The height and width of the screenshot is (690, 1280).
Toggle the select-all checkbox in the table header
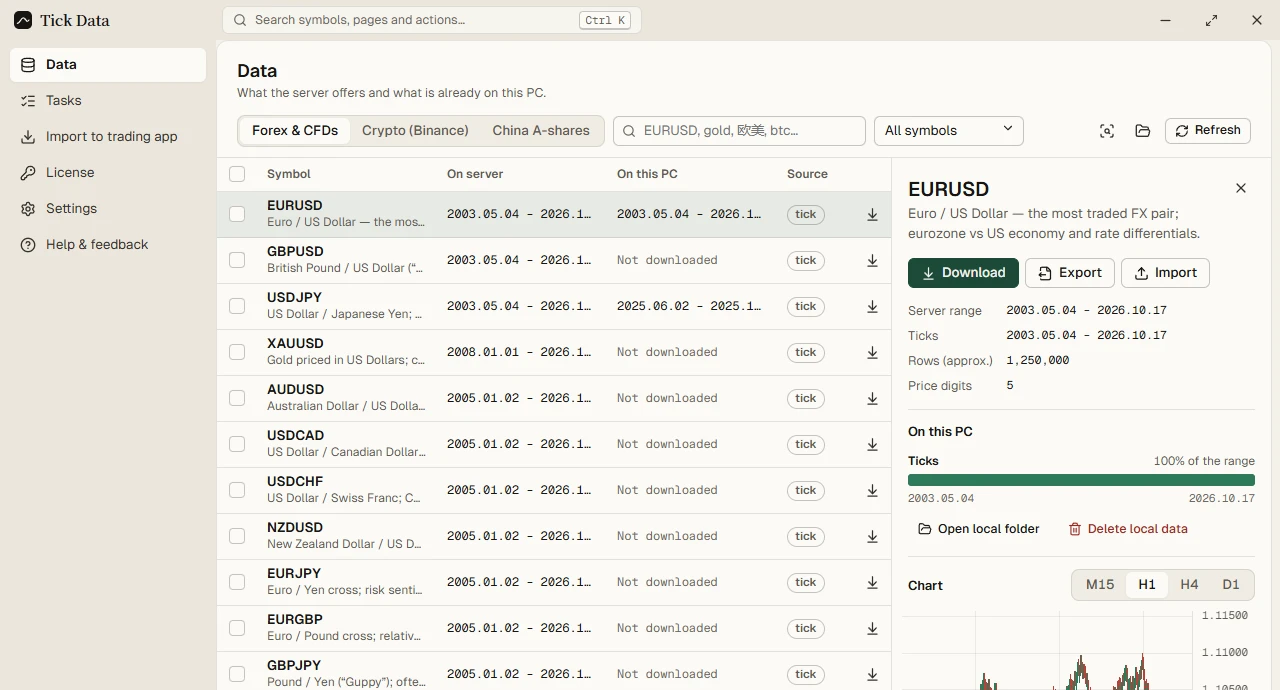[x=237, y=174]
